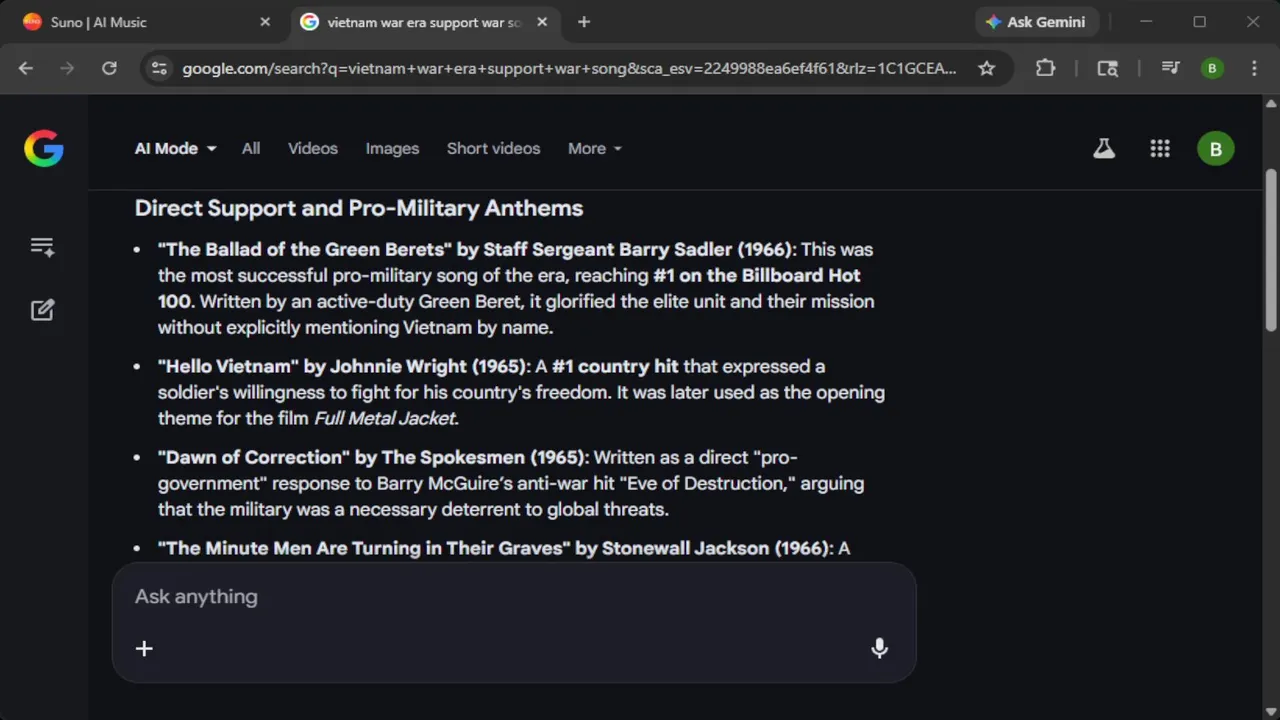Open the media controls icon

click(1170, 68)
